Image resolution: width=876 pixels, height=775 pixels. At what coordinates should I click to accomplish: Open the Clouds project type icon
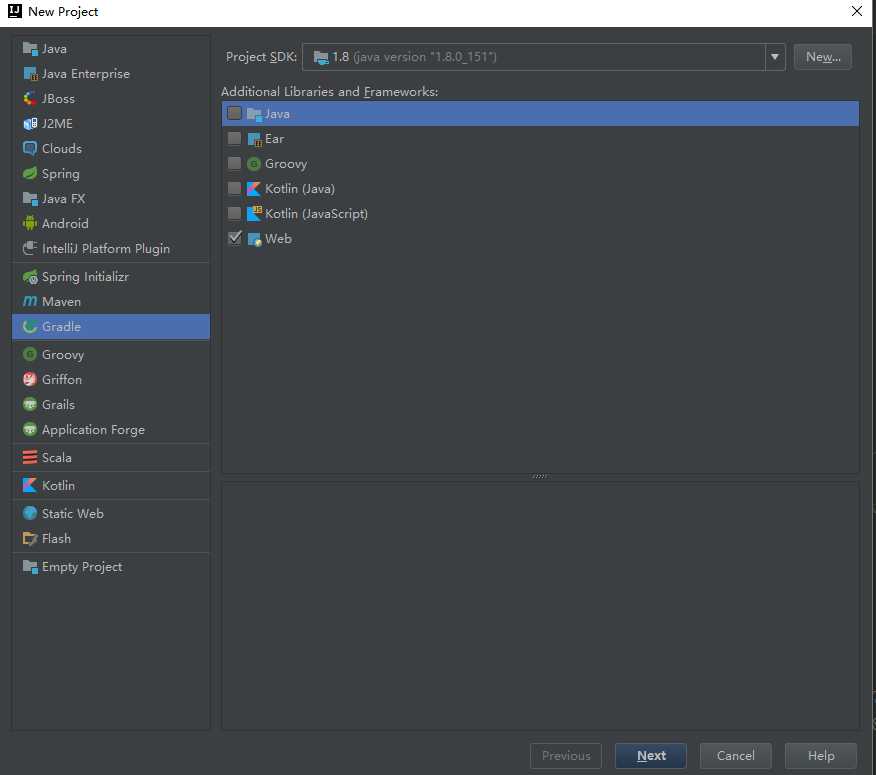coord(30,149)
